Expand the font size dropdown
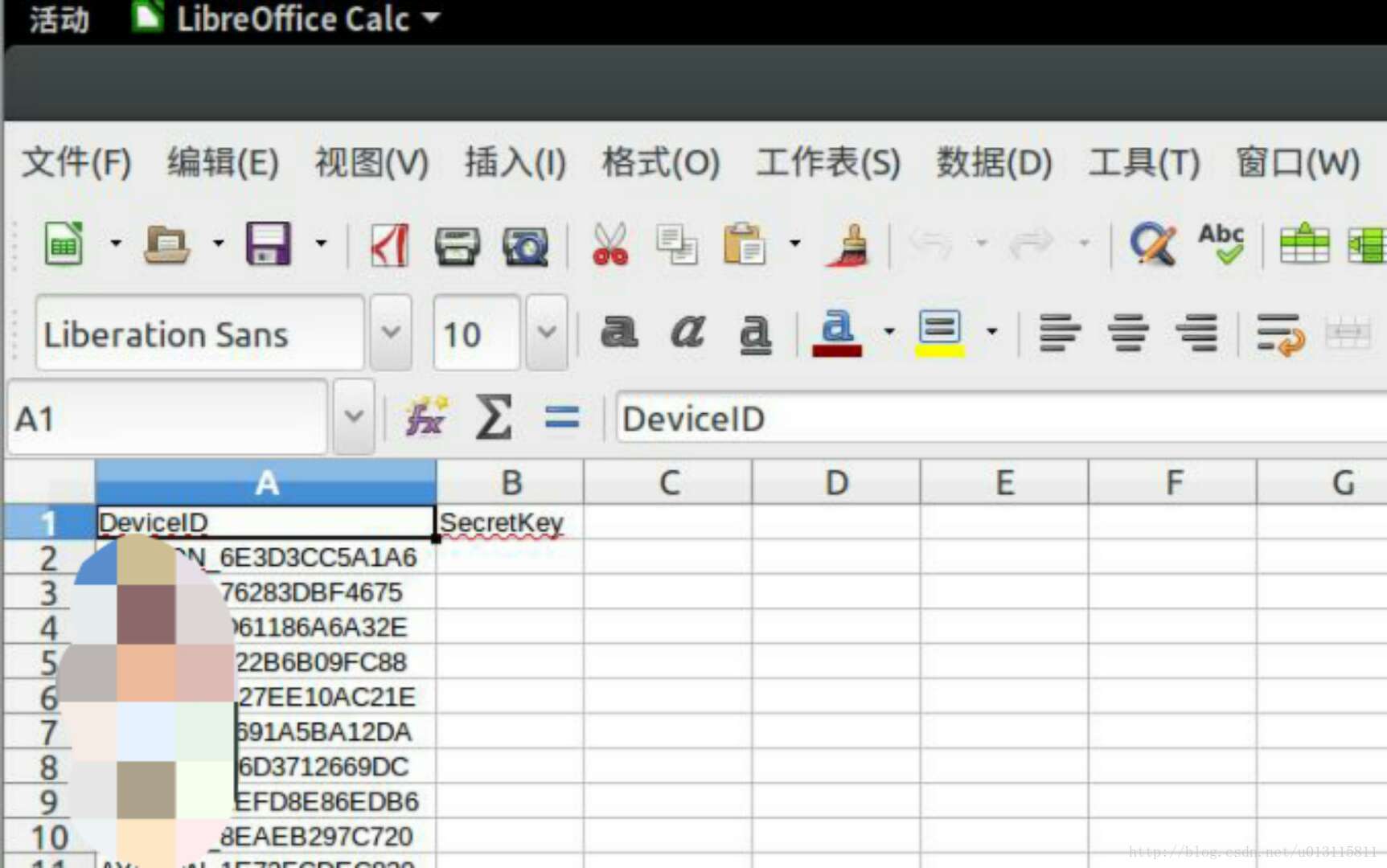1387x868 pixels. pyautogui.click(x=547, y=333)
